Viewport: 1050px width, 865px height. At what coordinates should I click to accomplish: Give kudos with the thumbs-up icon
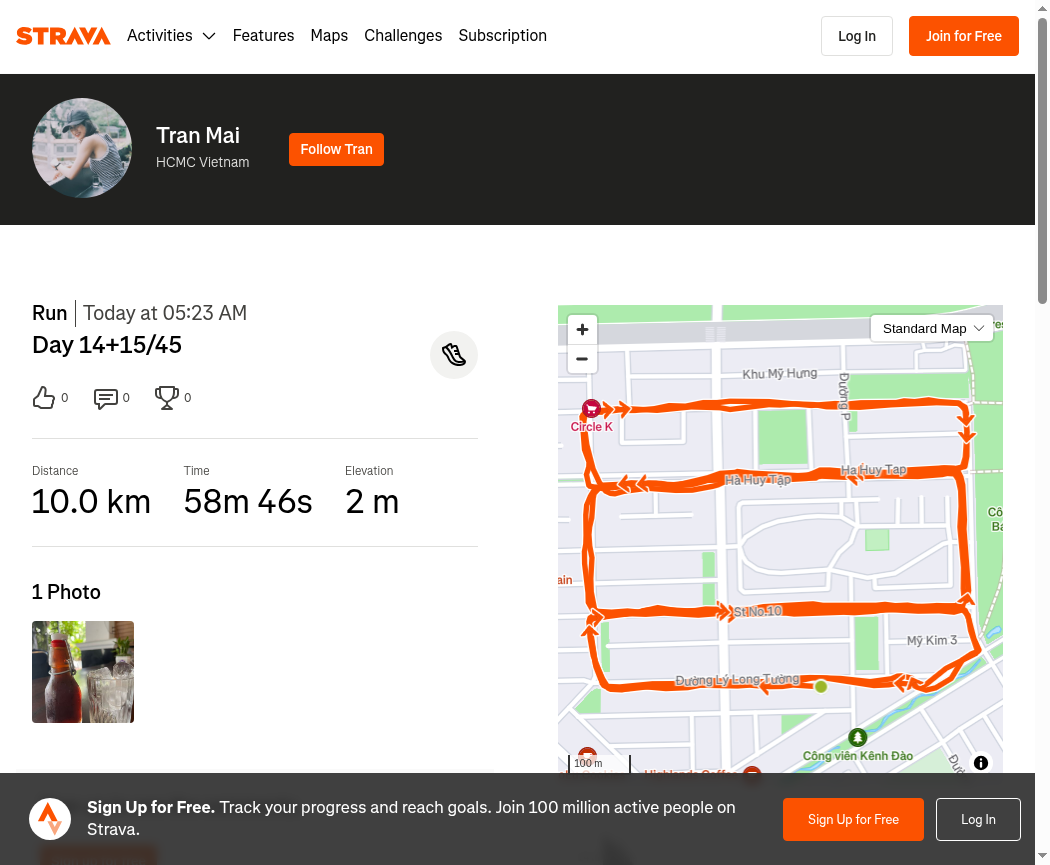(44, 398)
